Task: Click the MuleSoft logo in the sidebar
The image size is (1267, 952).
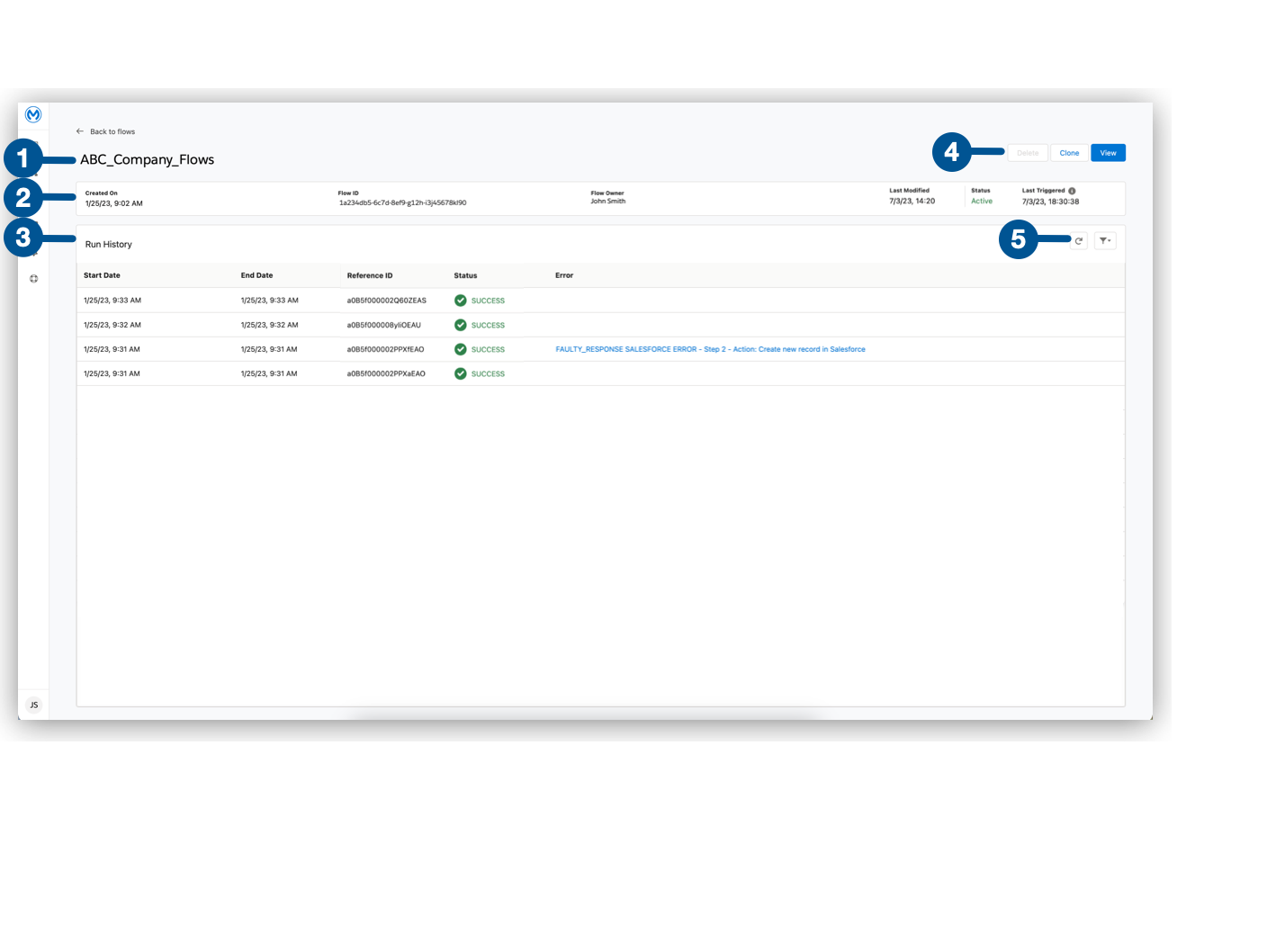Action: [x=33, y=114]
